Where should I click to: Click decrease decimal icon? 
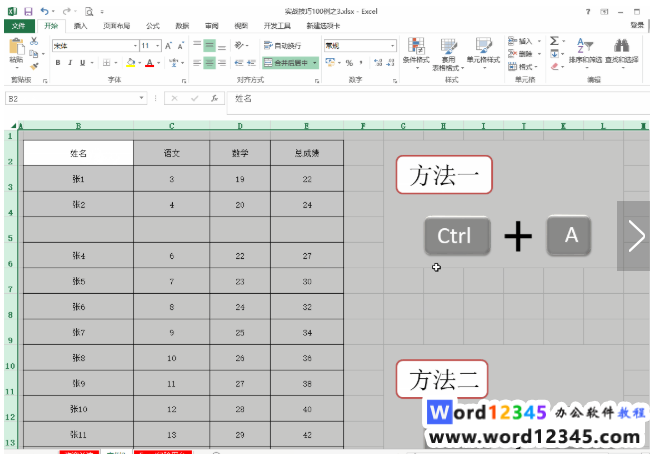[x=390, y=63]
